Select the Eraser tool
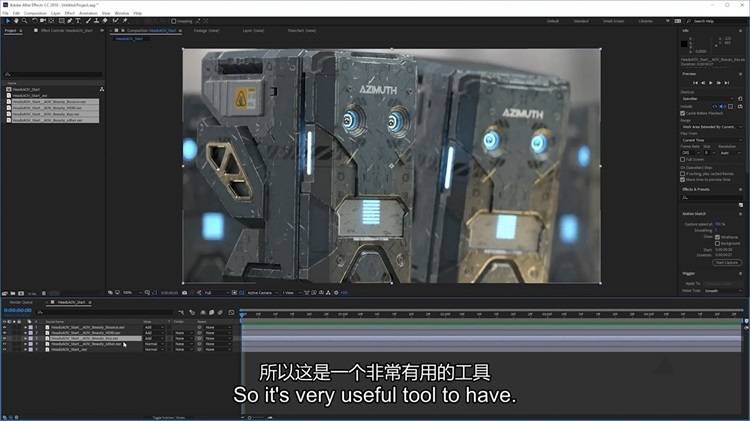 coord(105,21)
